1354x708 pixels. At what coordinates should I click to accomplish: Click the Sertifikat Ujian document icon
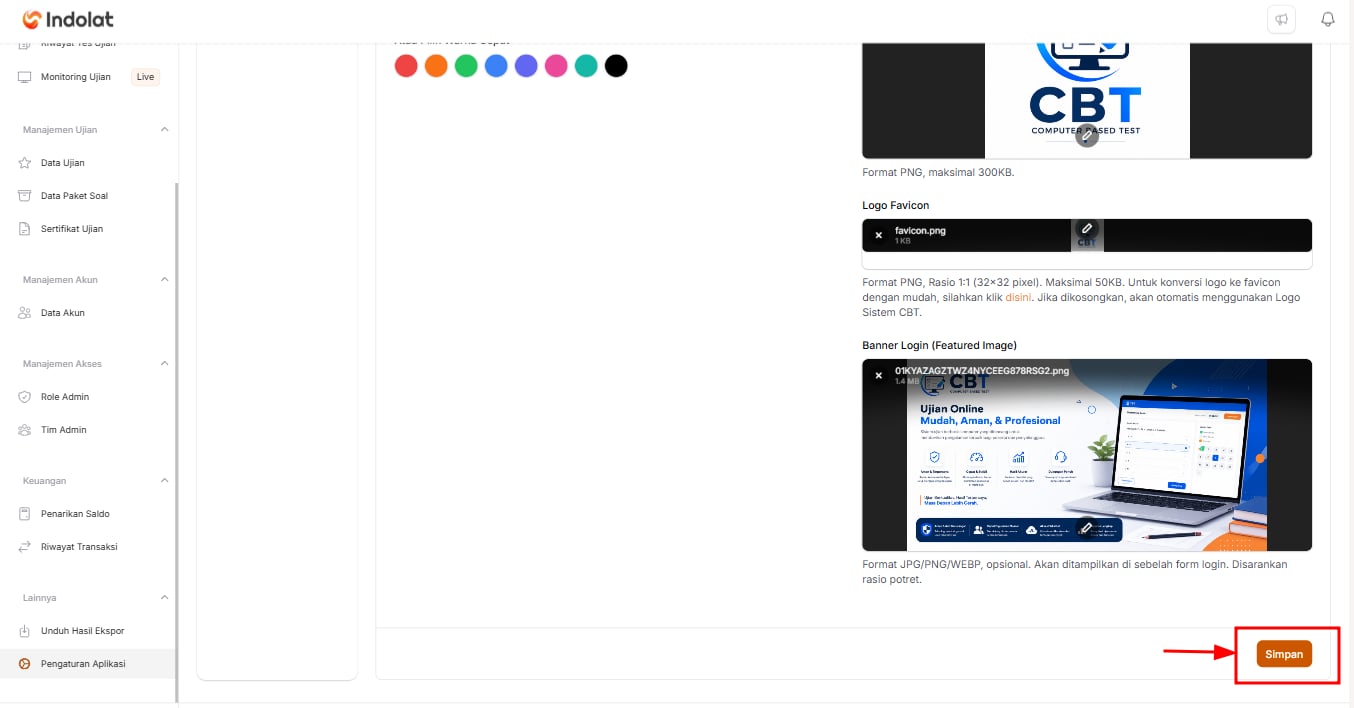(25, 229)
